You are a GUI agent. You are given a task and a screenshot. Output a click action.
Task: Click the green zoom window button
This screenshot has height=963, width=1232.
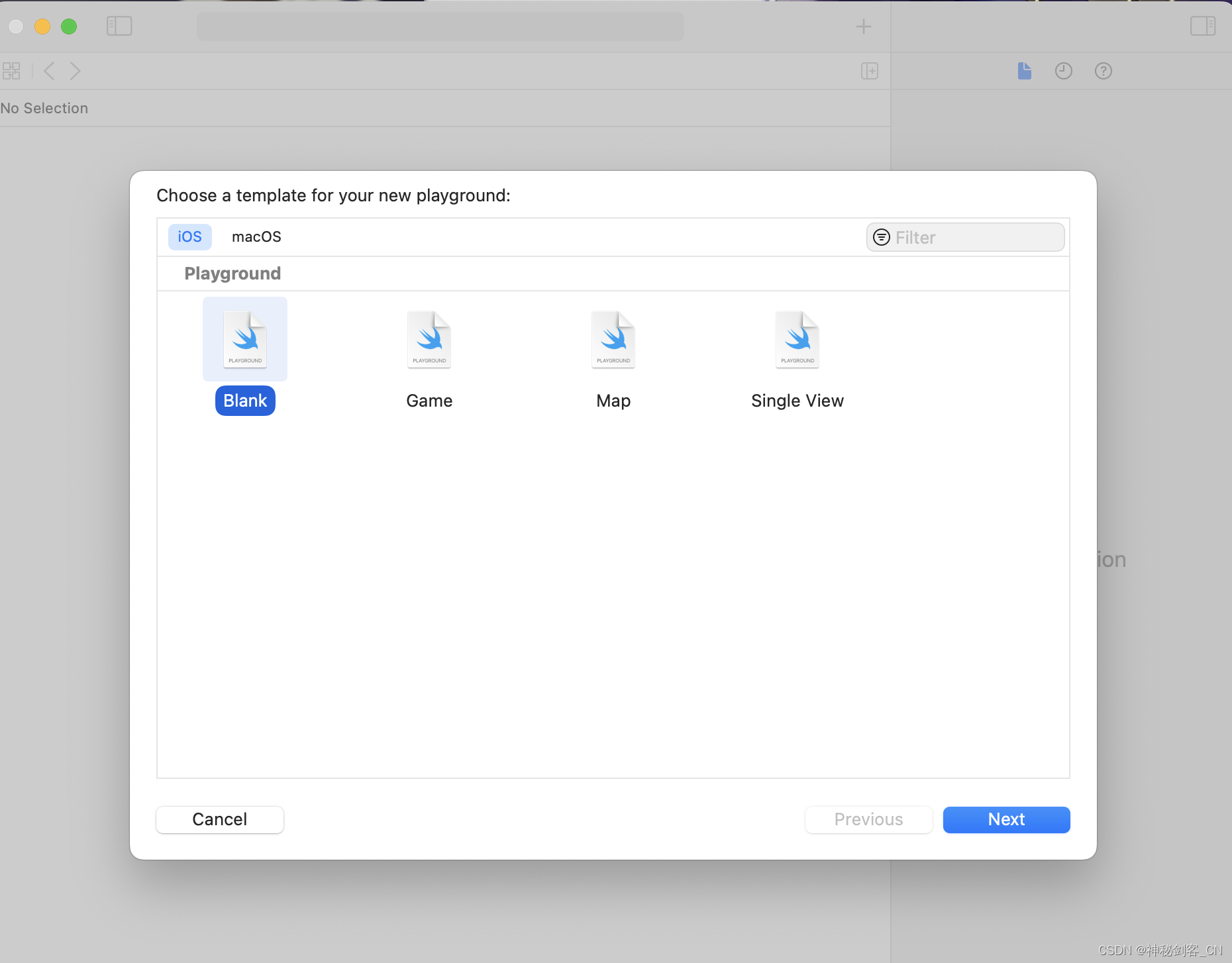click(69, 26)
